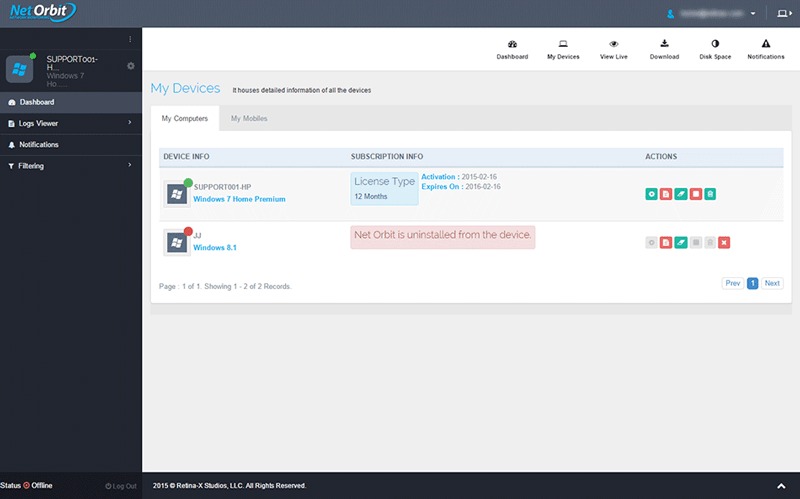The image size is (800, 499).
Task: Open Logs Viewer in the sidebar
Action: click(x=71, y=123)
